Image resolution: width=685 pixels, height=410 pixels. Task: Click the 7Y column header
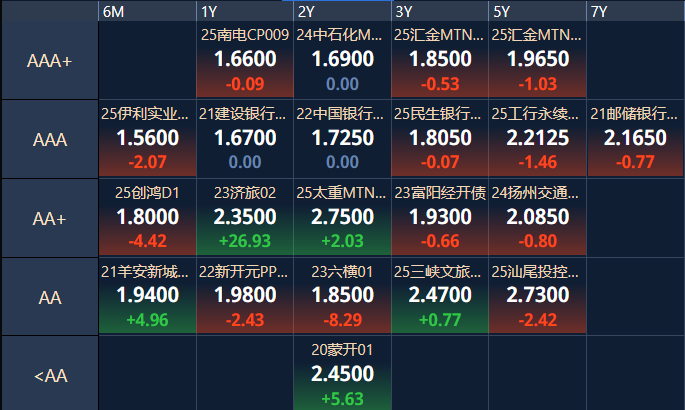pyautogui.click(x=636, y=11)
